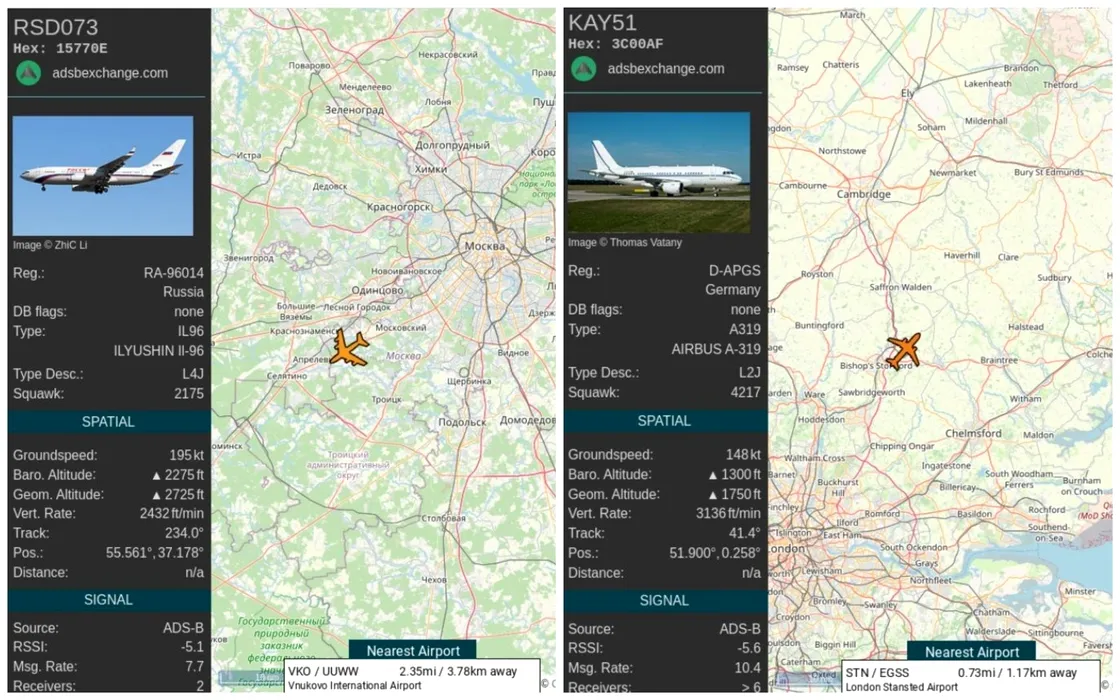Click the Cambridge city label on map
The image size is (1120, 700).
click(x=864, y=194)
